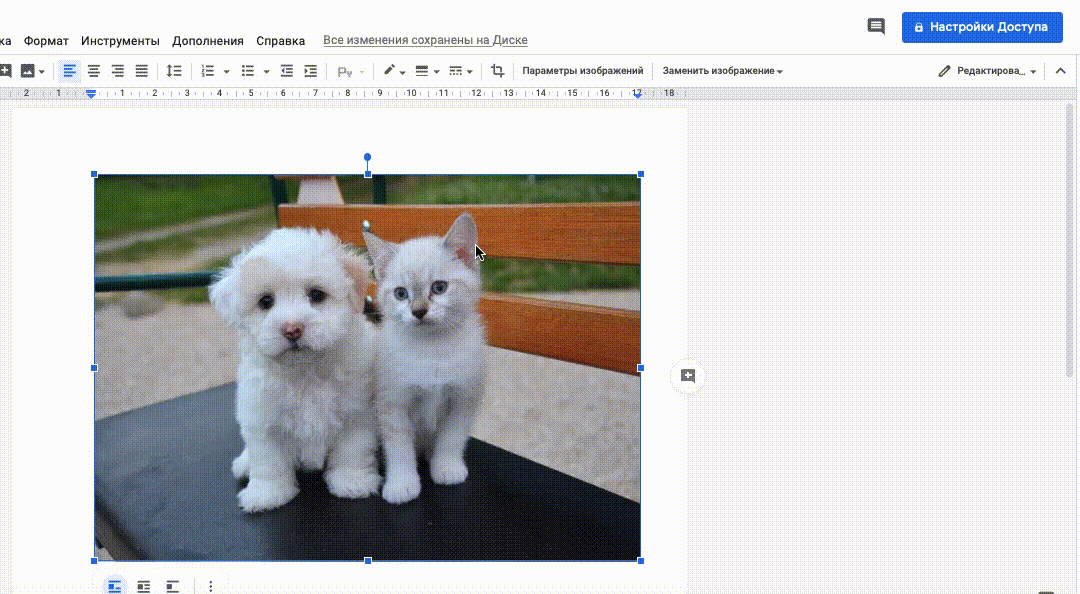Activate the crop image tool
1080x594 pixels.
point(497,71)
